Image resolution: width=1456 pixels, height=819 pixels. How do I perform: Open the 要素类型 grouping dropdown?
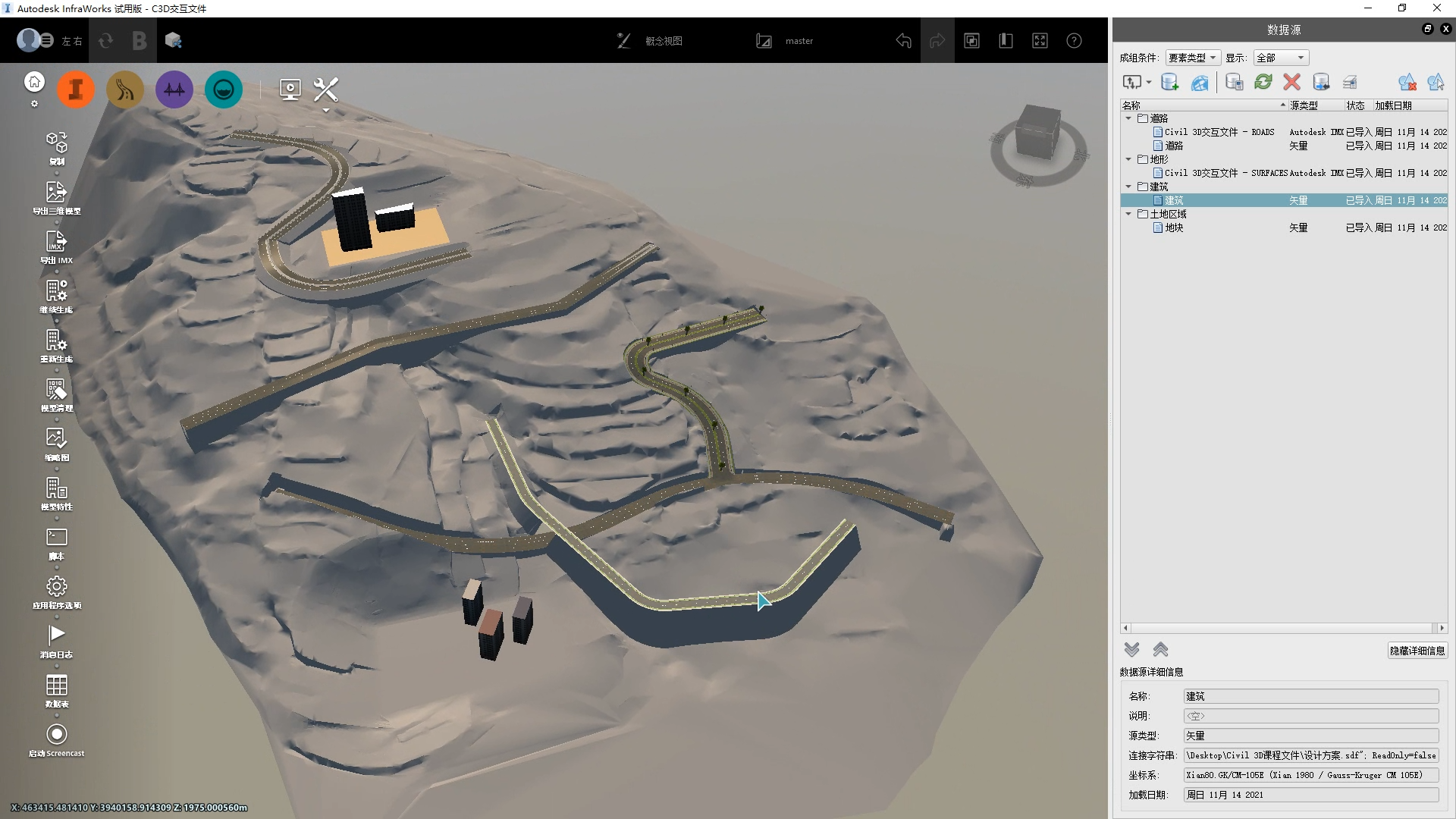[x=1192, y=58]
